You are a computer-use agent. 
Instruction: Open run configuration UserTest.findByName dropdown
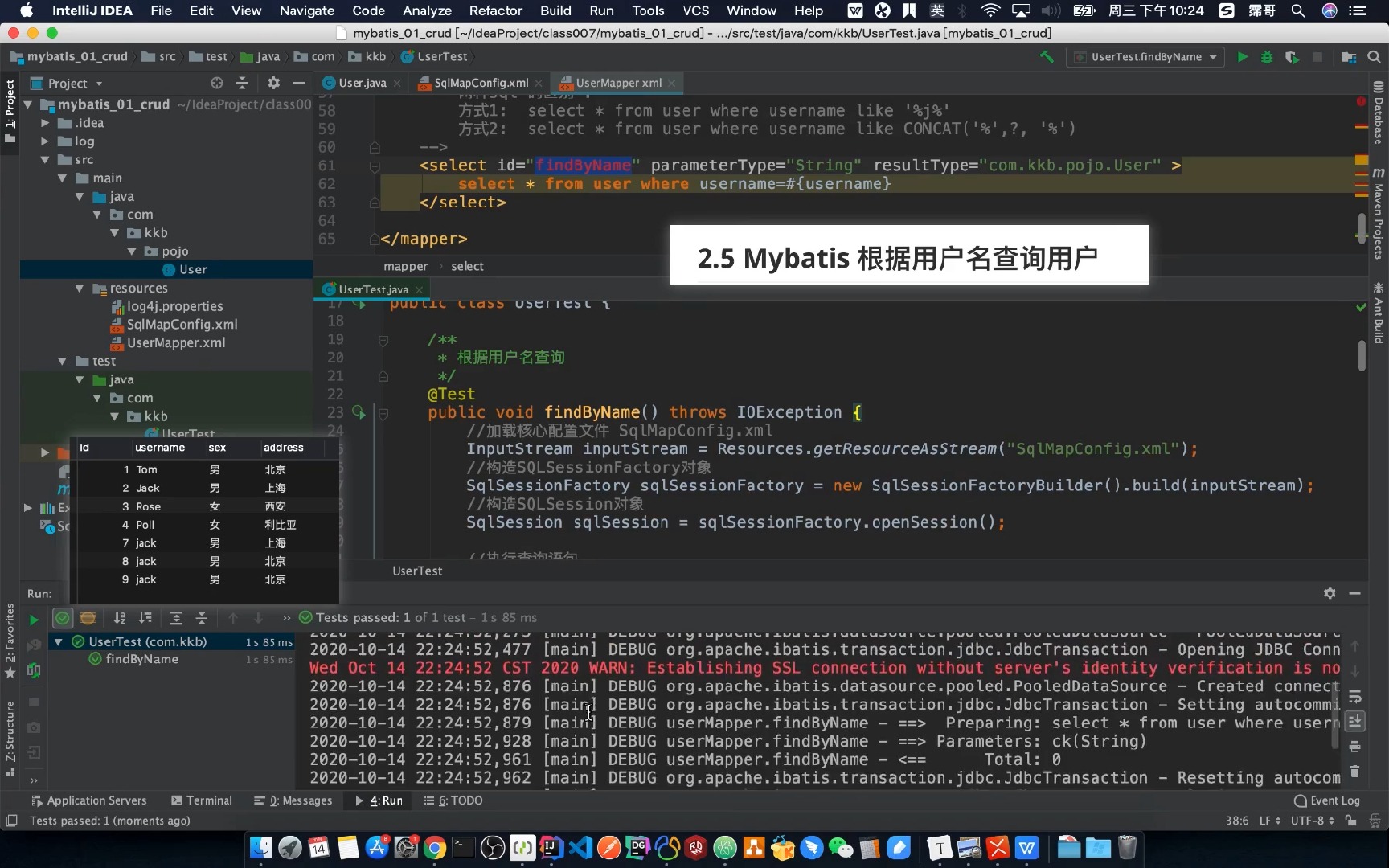coord(1145,57)
